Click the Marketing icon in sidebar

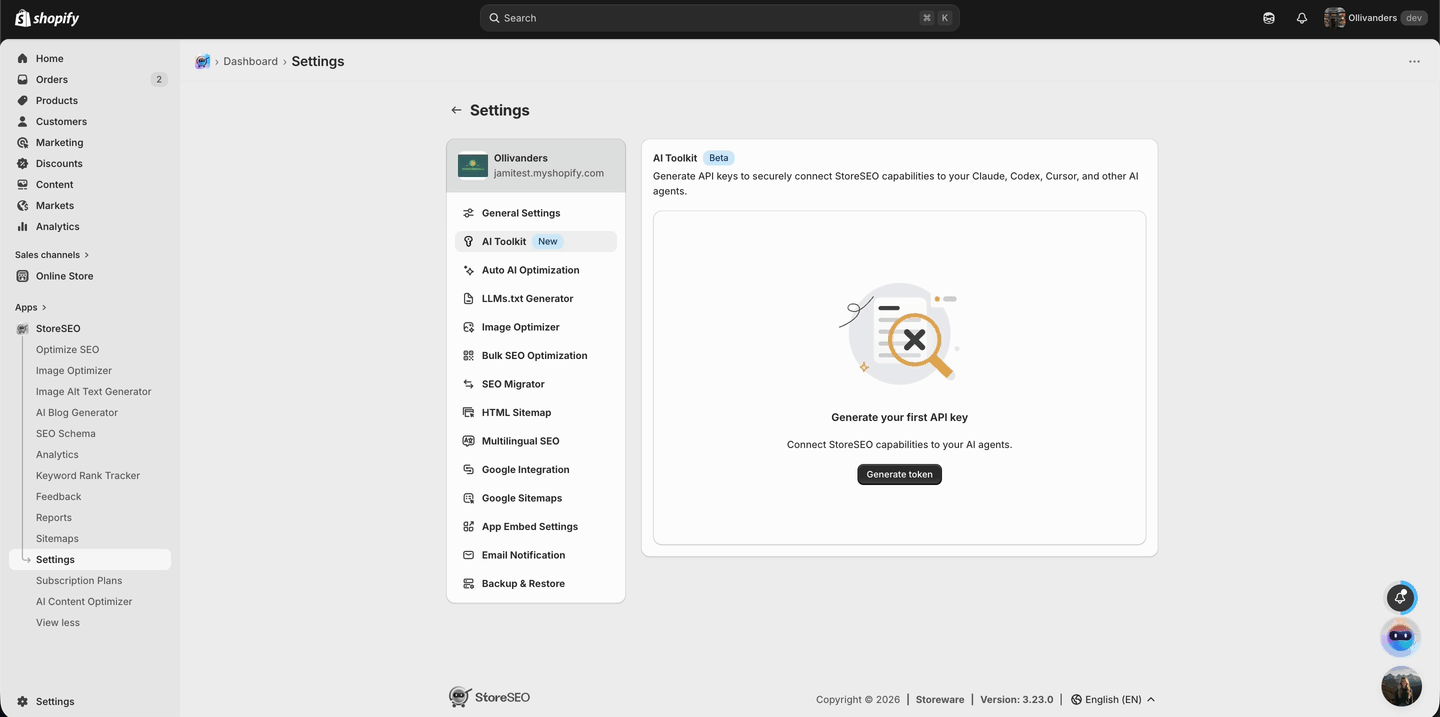[23, 142]
